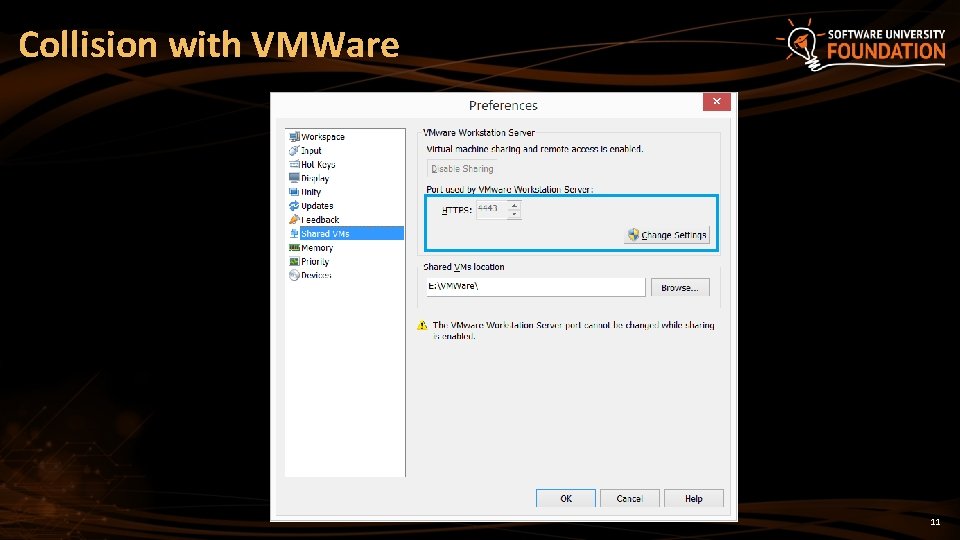The image size is (960, 540).
Task: Increase the HTTPS port with up arrow
Action: coord(514,206)
